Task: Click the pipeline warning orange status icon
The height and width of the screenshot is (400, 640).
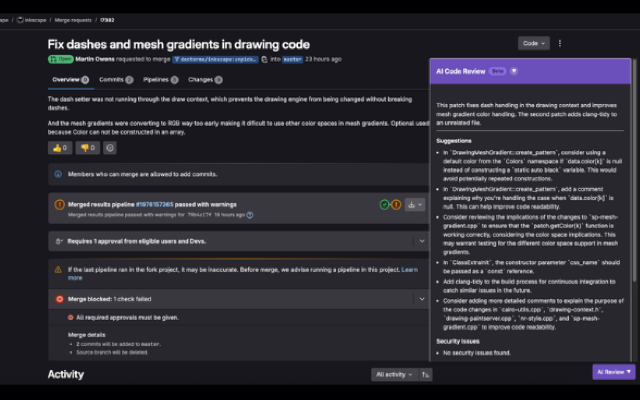Action: click(396, 205)
